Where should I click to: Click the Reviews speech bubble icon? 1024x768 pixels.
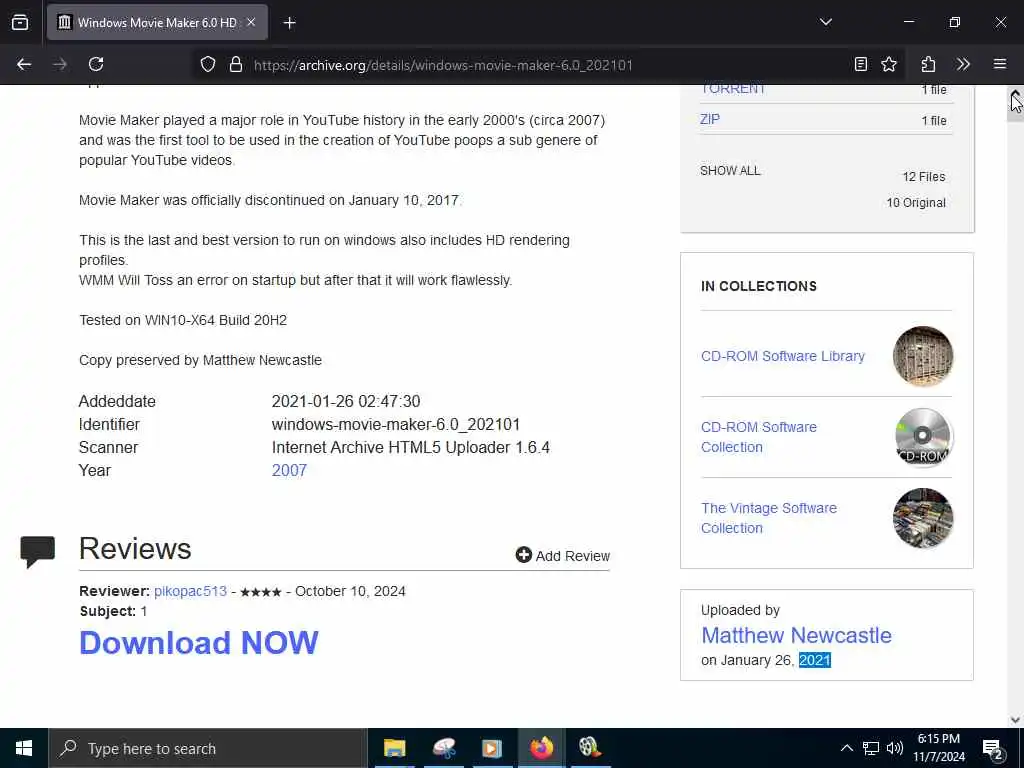37,552
